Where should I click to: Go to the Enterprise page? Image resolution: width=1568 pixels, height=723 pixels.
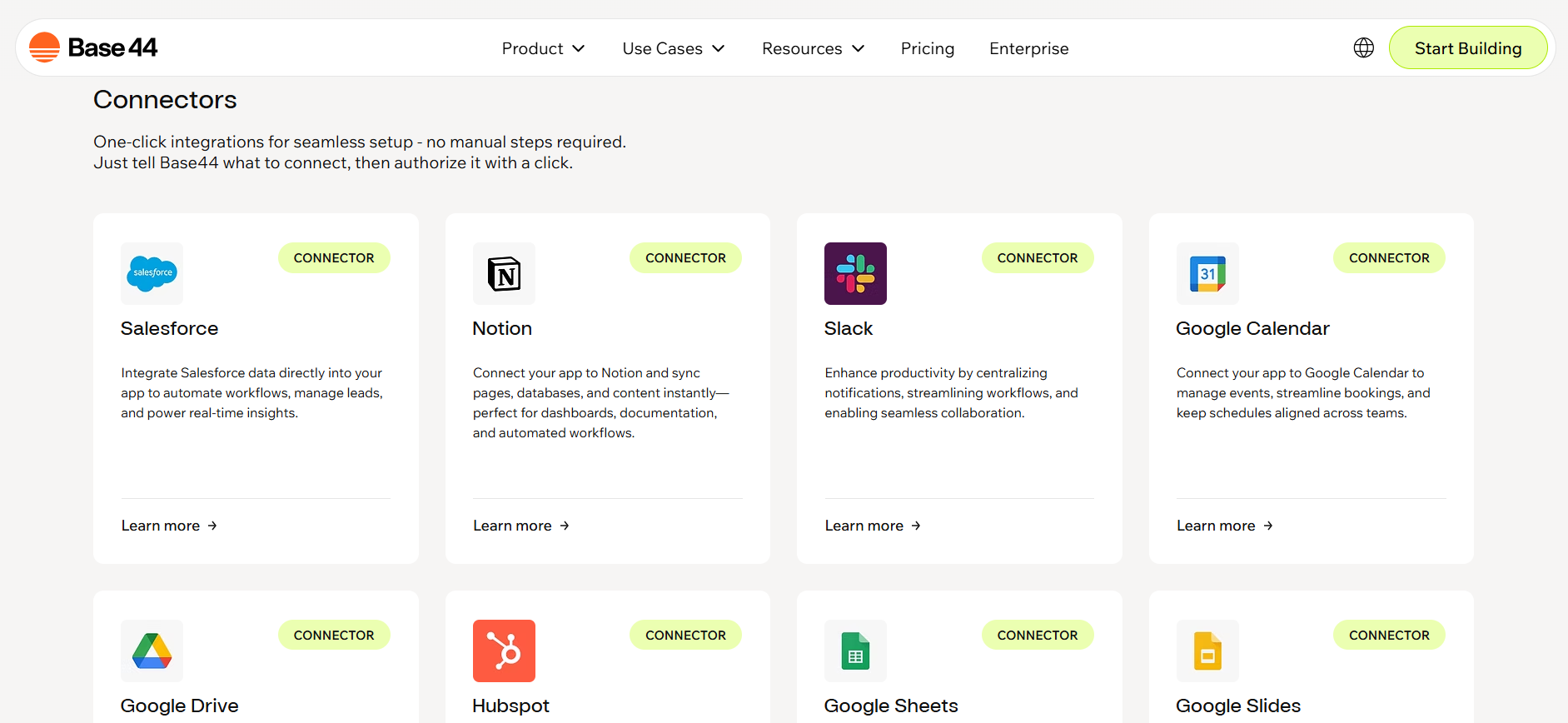pos(1029,48)
